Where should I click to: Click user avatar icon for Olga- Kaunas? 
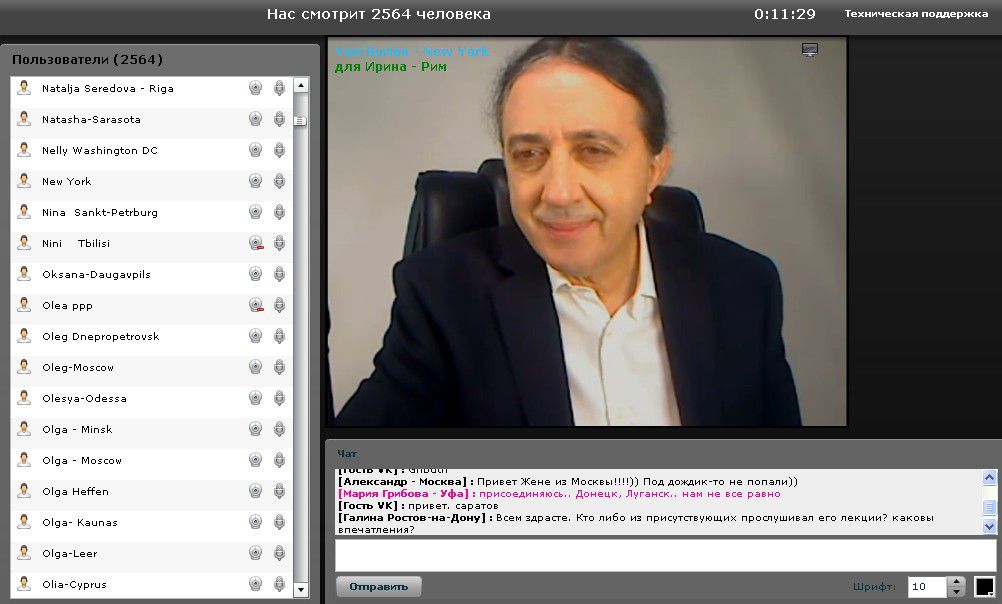tap(24, 522)
